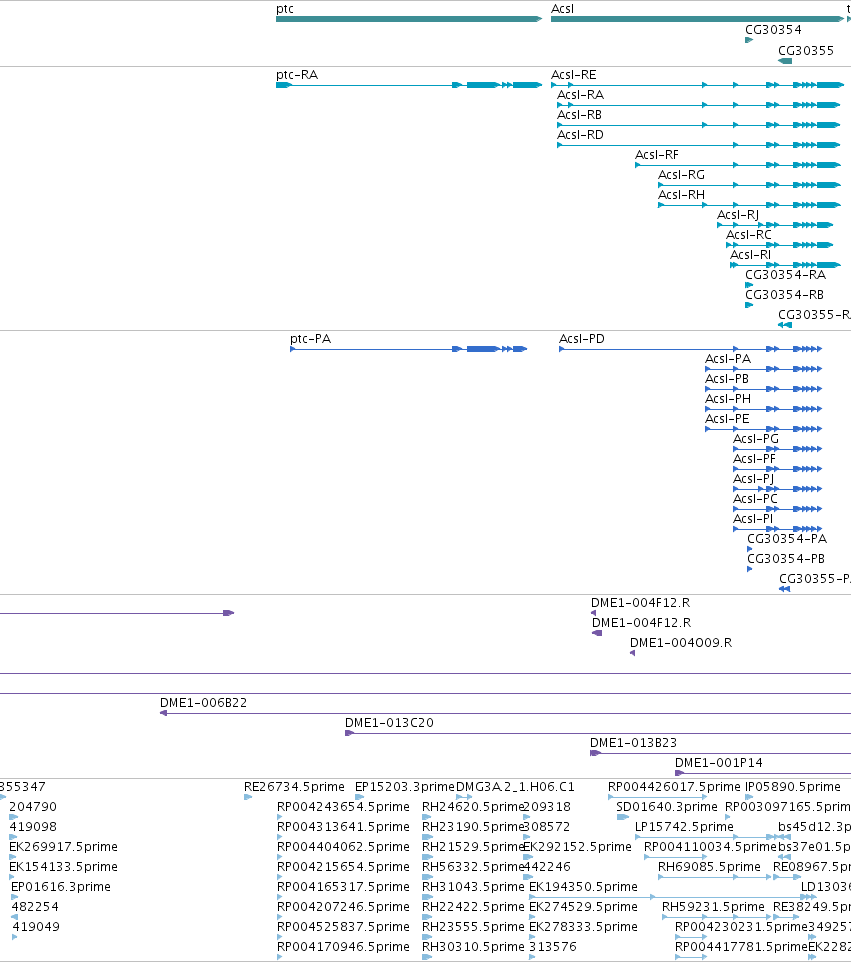Click the EK154133.5prime EST label
The image size is (851, 962).
[63, 866]
